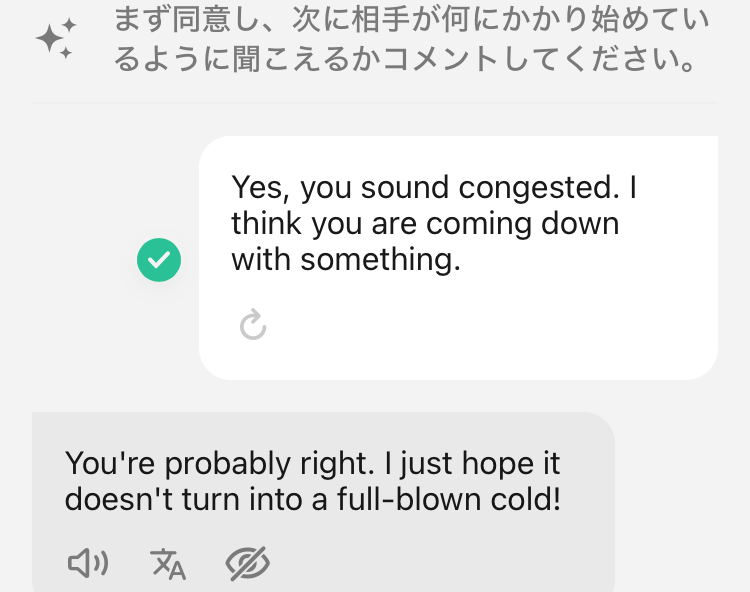The width and height of the screenshot is (750, 592).
Task: Hide the reply text with the crossed-eye icon
Action: (247, 564)
